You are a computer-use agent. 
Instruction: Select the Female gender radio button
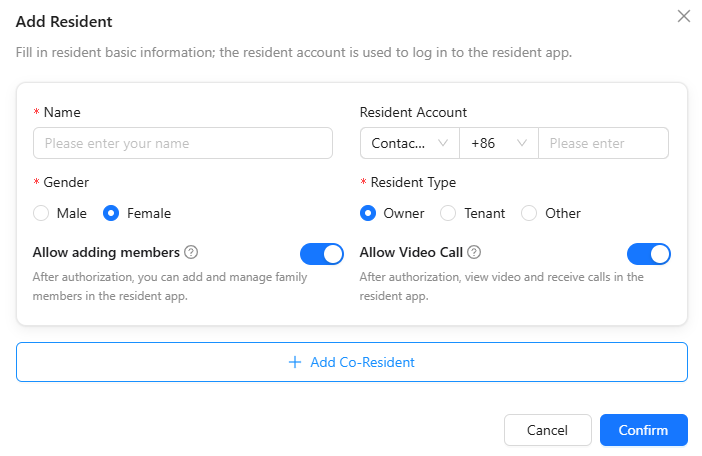point(111,213)
